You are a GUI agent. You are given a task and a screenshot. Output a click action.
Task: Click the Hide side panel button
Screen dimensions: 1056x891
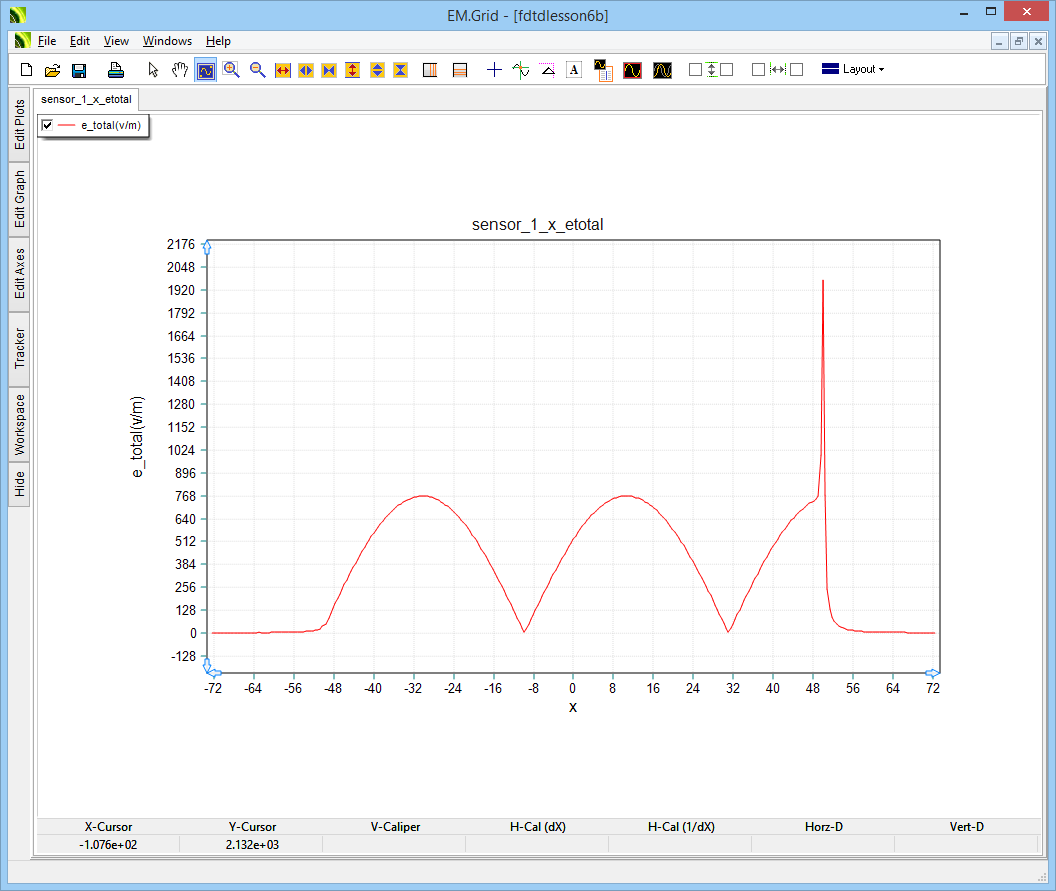19,485
